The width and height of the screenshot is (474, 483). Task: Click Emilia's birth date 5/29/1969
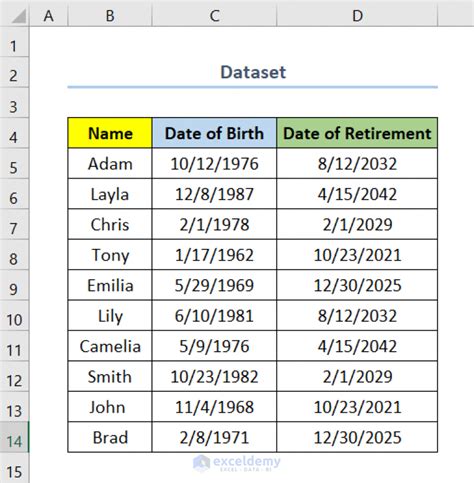pos(214,285)
